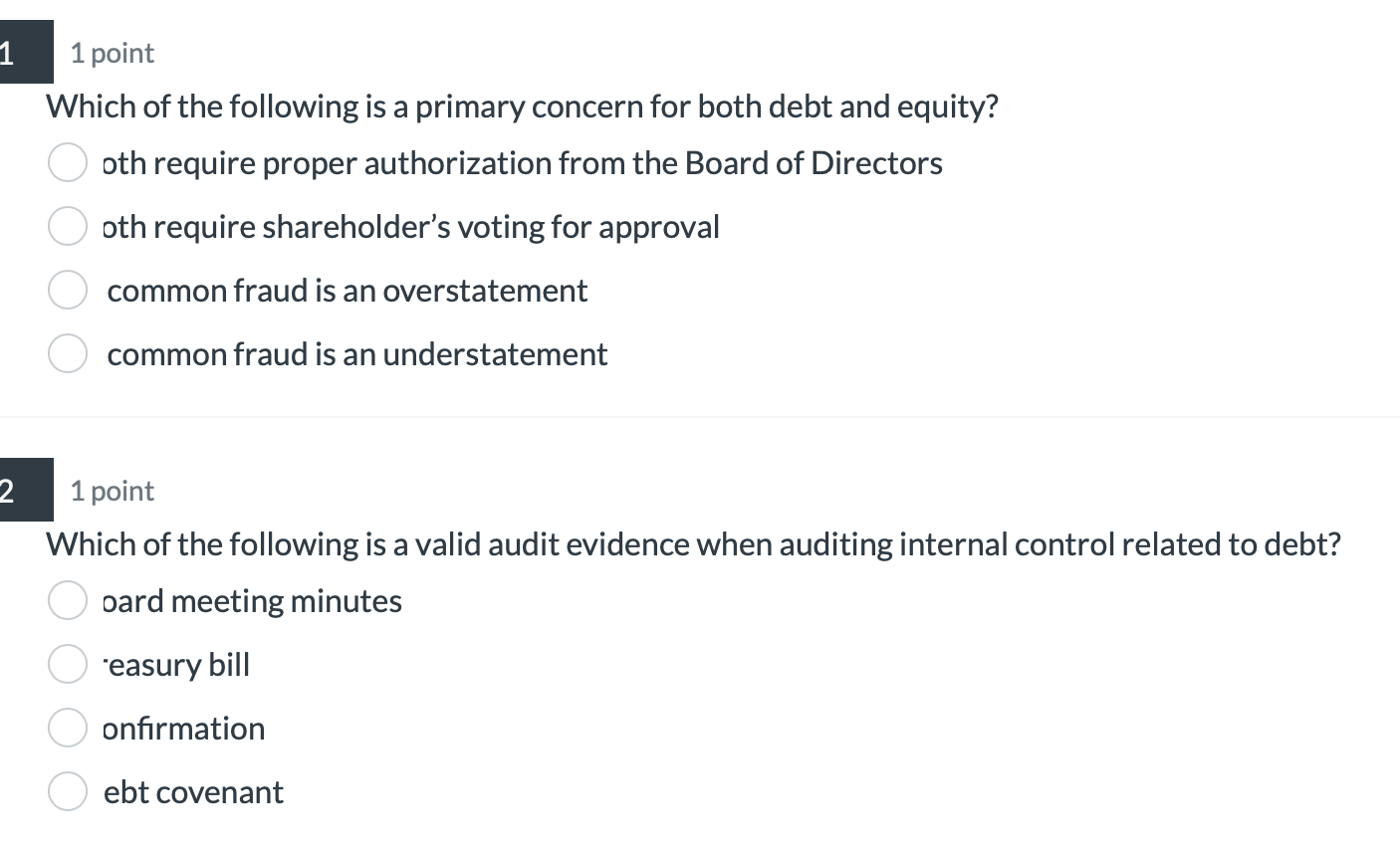1400x846 pixels.
Task: Click the question 1 number badge
Action: [x=20, y=52]
